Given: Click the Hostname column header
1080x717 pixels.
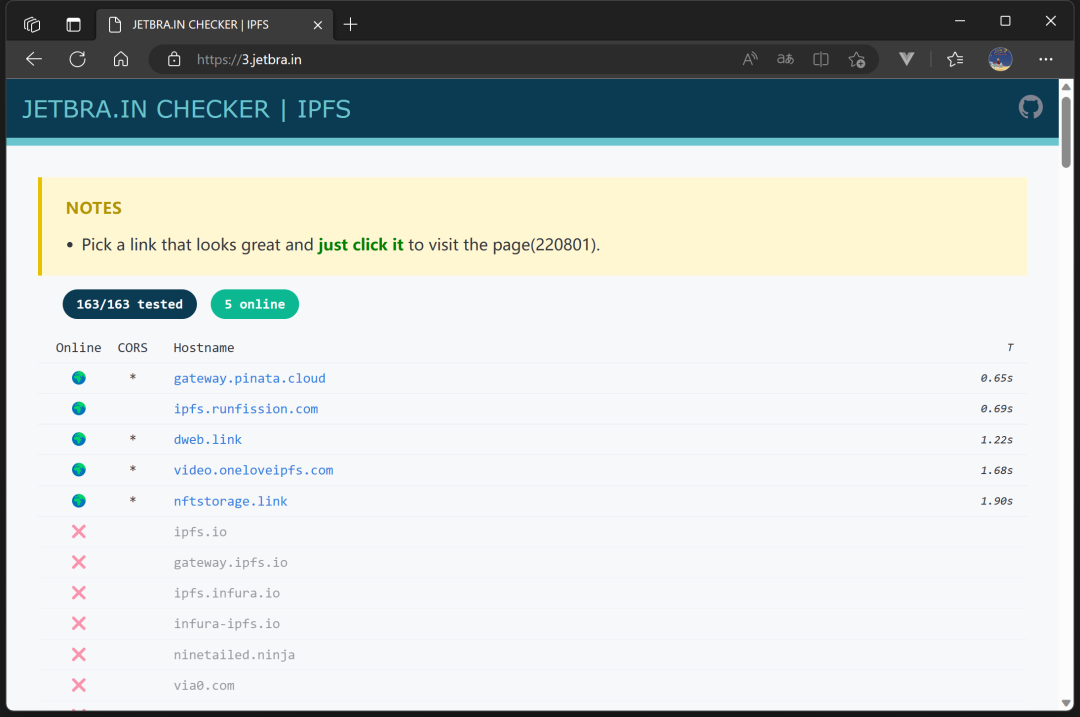Looking at the screenshot, I should (x=204, y=348).
